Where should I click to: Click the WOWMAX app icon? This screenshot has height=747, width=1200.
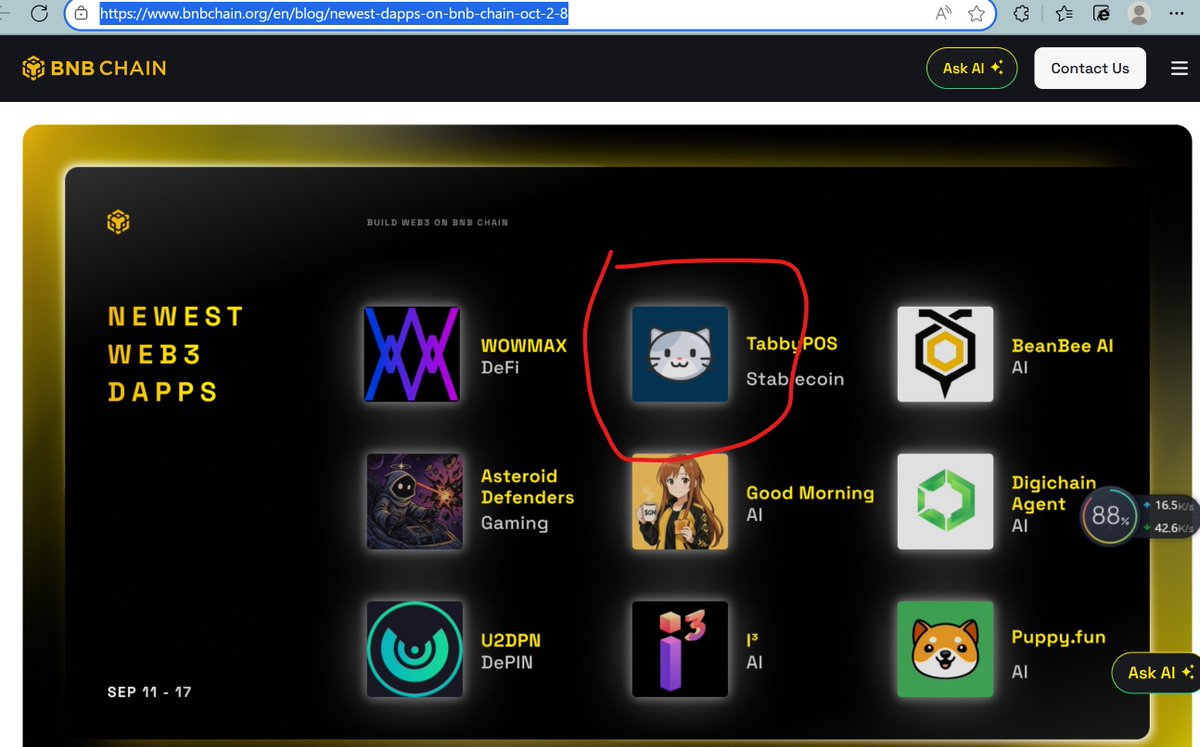coord(412,355)
